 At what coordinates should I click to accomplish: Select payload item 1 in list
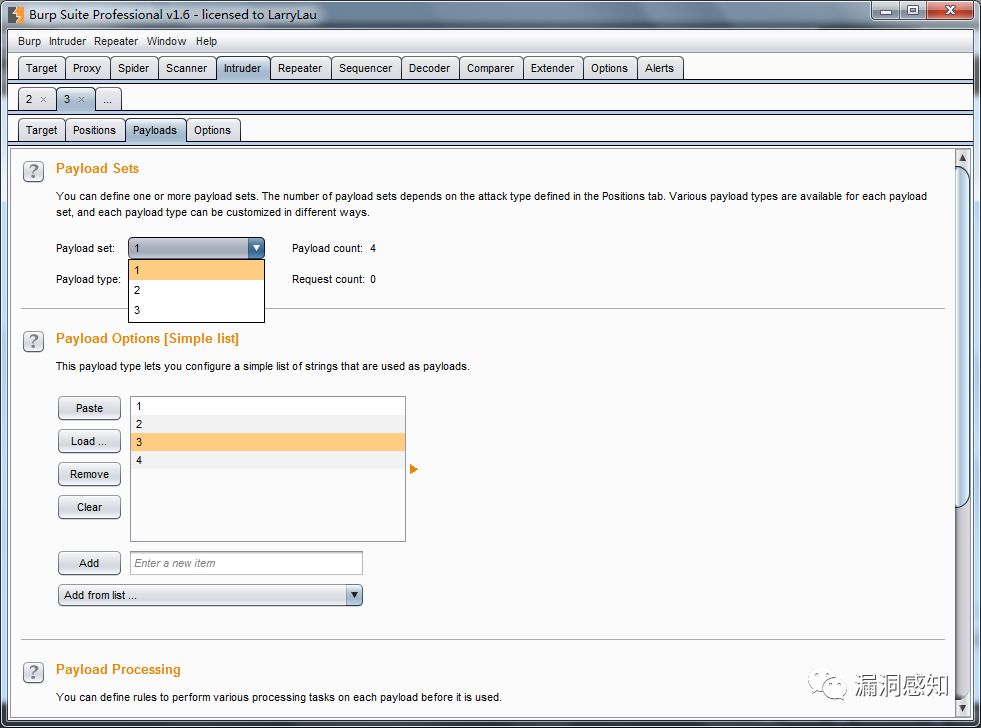point(268,406)
